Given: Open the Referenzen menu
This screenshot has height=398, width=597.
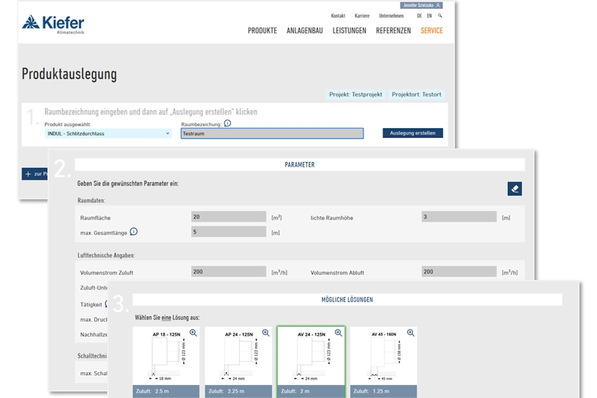Looking at the screenshot, I should (x=393, y=30).
